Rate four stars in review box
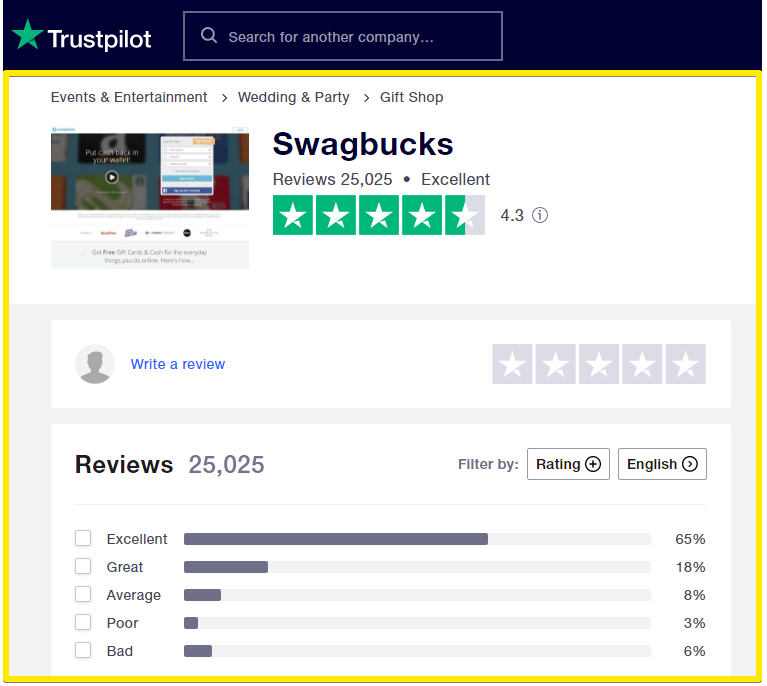767x686 pixels. [x=642, y=364]
